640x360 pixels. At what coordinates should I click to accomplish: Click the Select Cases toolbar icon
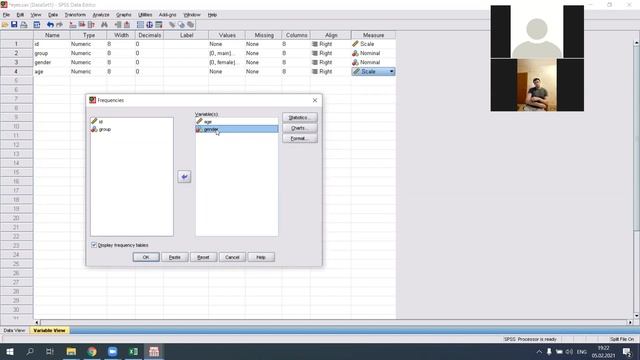coord(159,25)
